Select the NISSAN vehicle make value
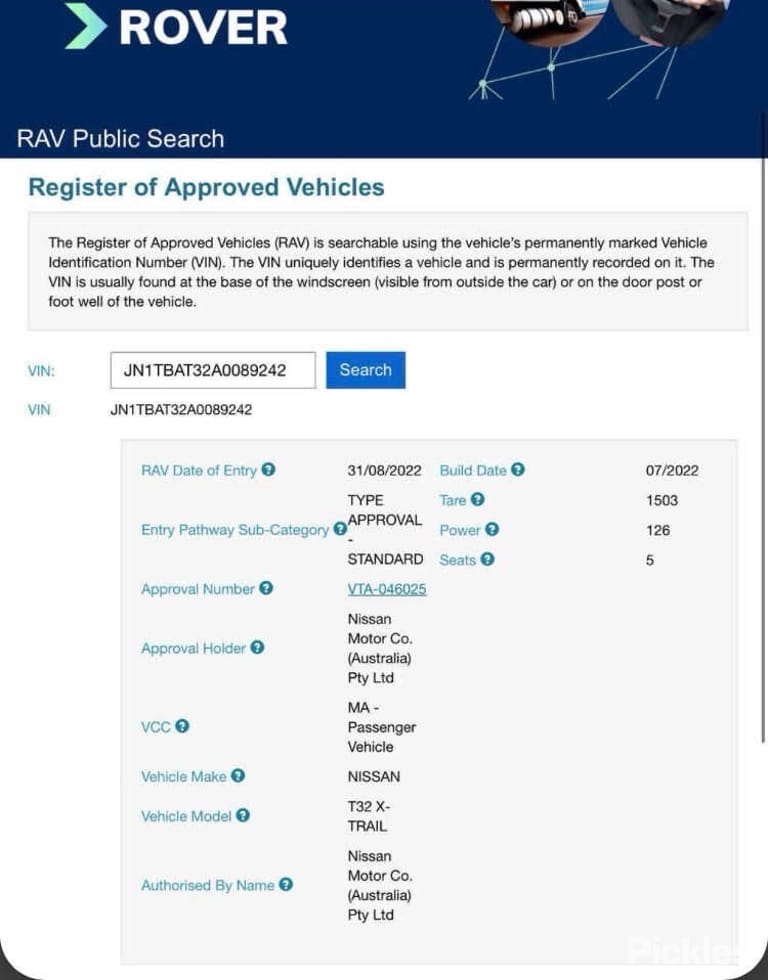The height and width of the screenshot is (980, 768). [374, 776]
